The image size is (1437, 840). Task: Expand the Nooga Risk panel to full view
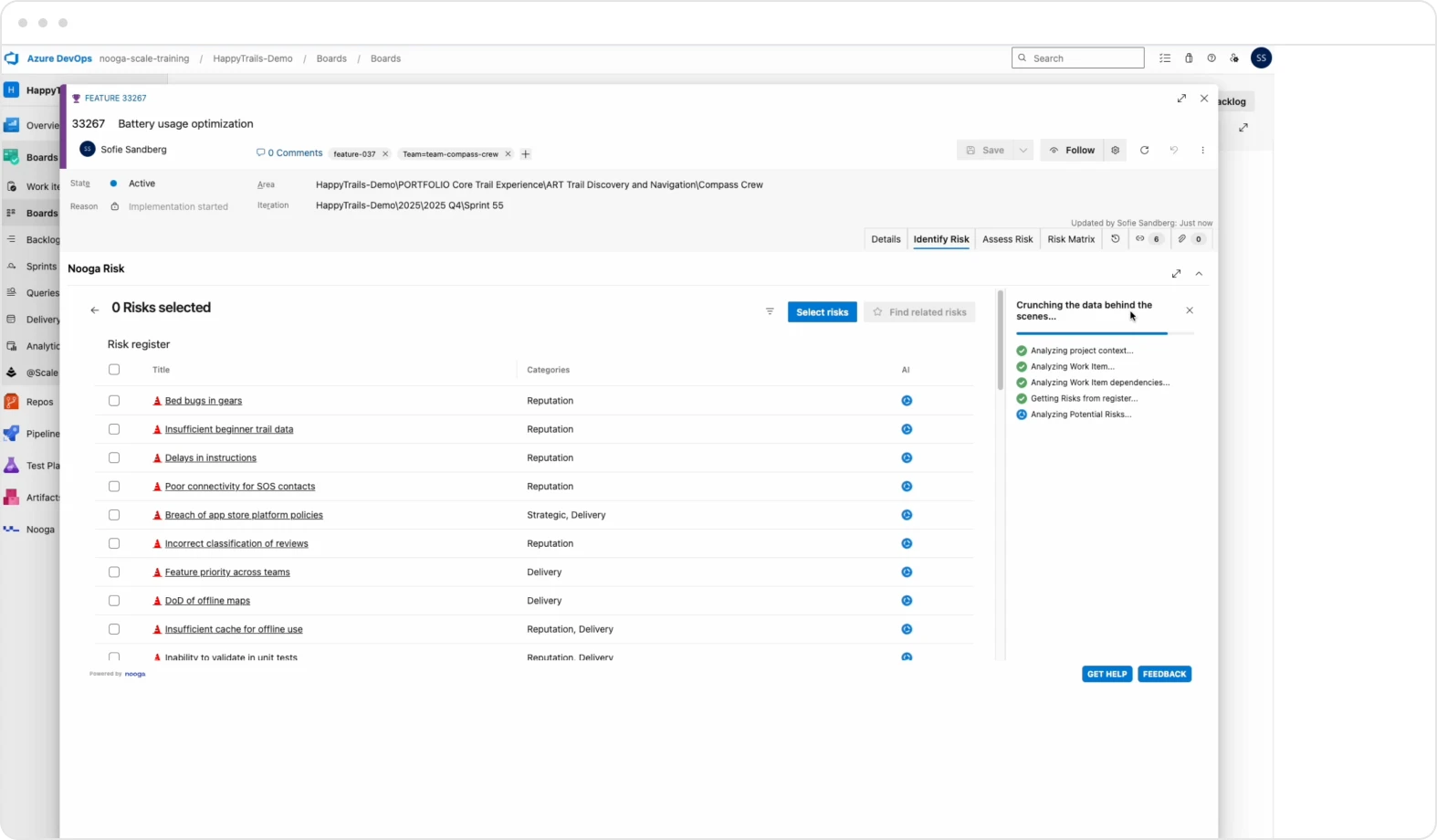1177,274
